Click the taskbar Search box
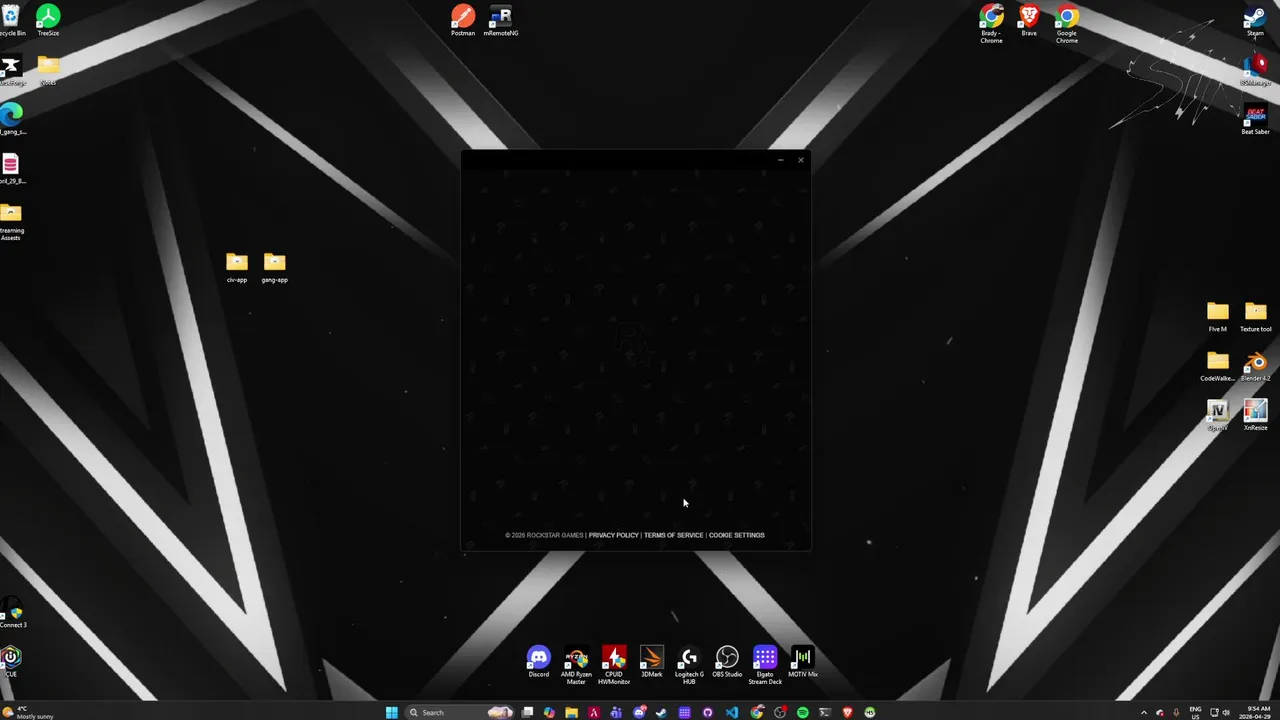 pyautogui.click(x=461, y=712)
